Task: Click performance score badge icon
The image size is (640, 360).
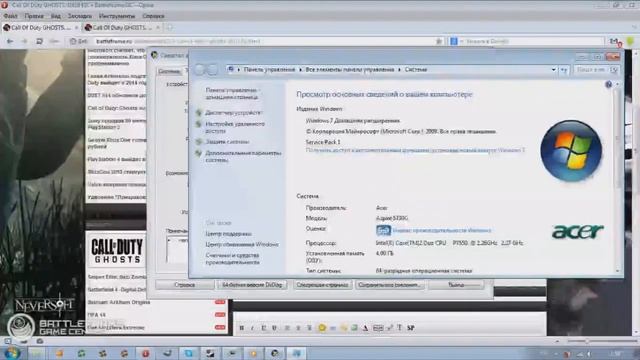Action: [x=383, y=231]
